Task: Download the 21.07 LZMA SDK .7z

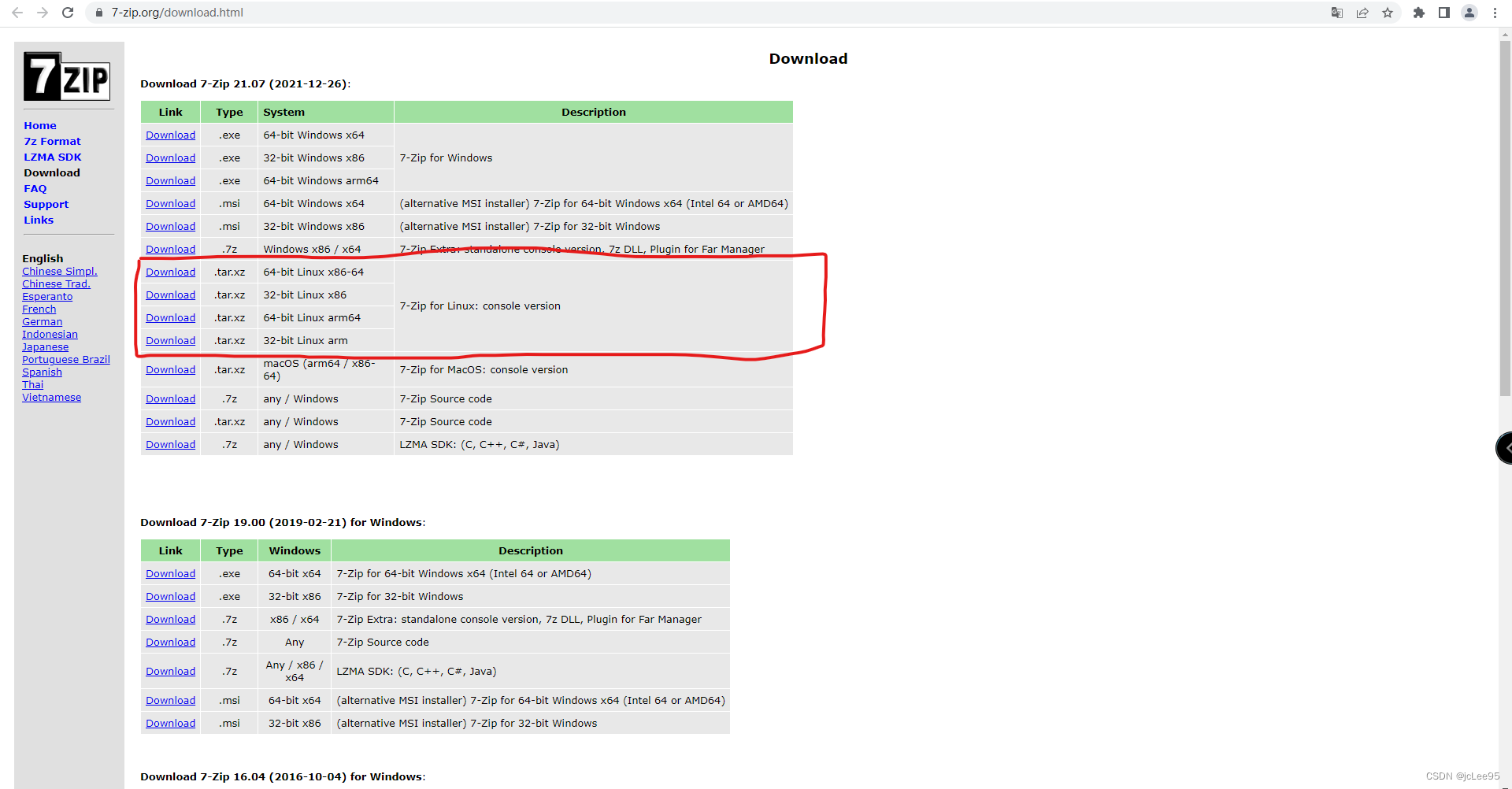Action: click(x=170, y=445)
